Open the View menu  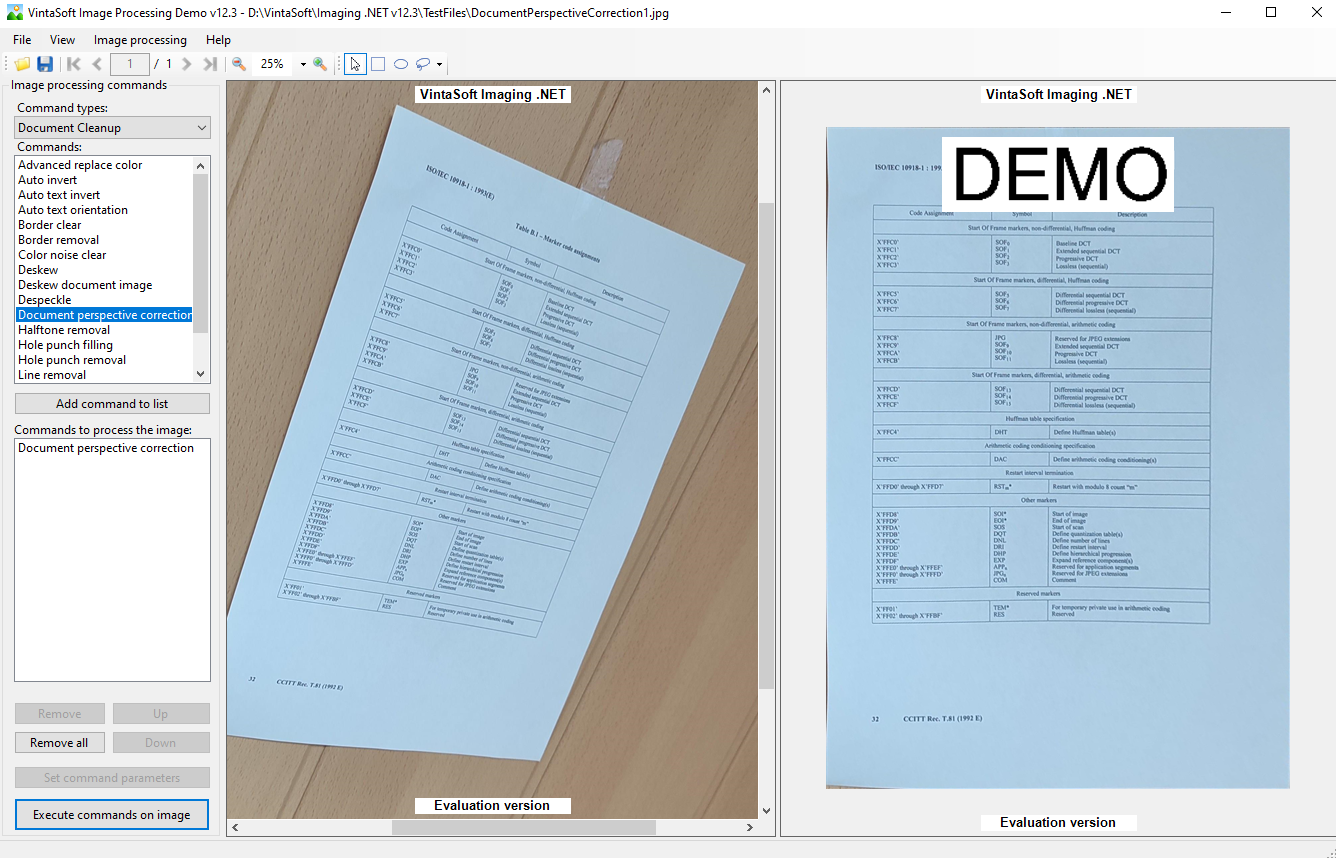[x=62, y=40]
